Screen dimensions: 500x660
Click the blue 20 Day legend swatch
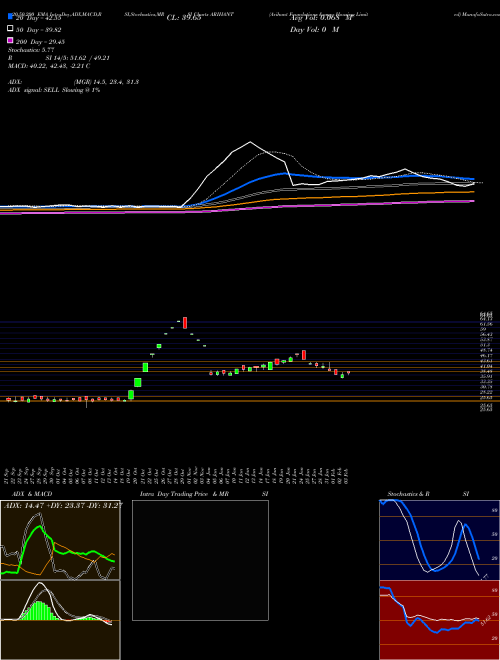coord(10,17)
